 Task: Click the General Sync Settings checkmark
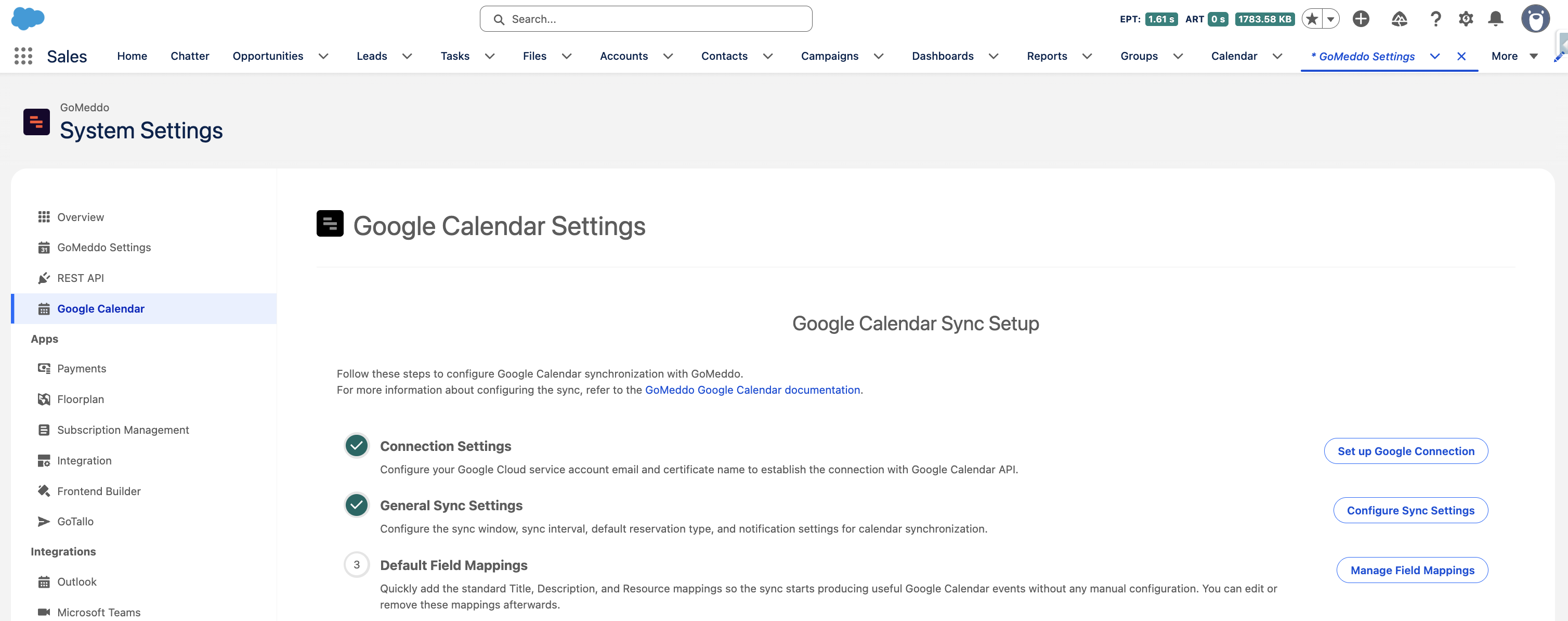[357, 504]
